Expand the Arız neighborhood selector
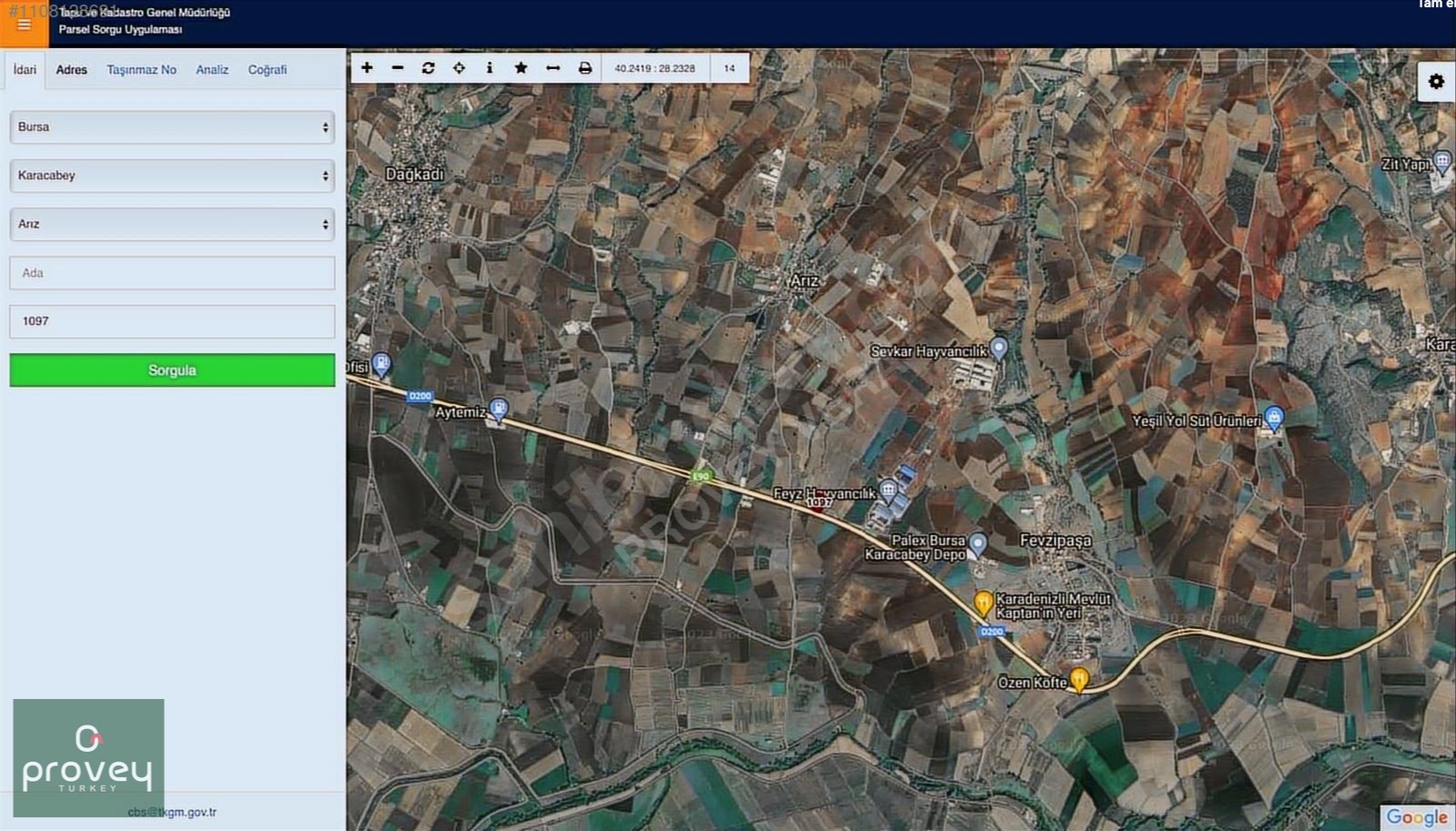Viewport: 1456px width, 831px height. coord(171,224)
